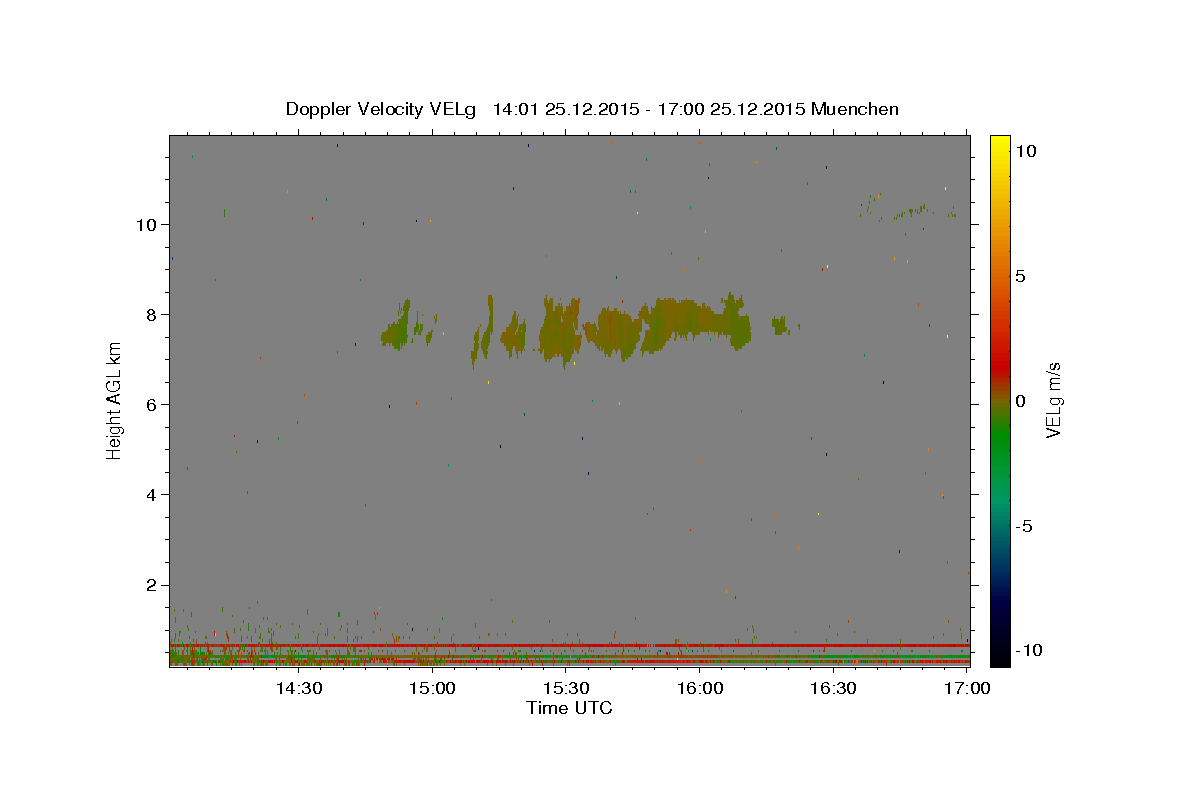Click the location name 'Muenchen' in title
The image size is (1200, 800).
coord(855,109)
